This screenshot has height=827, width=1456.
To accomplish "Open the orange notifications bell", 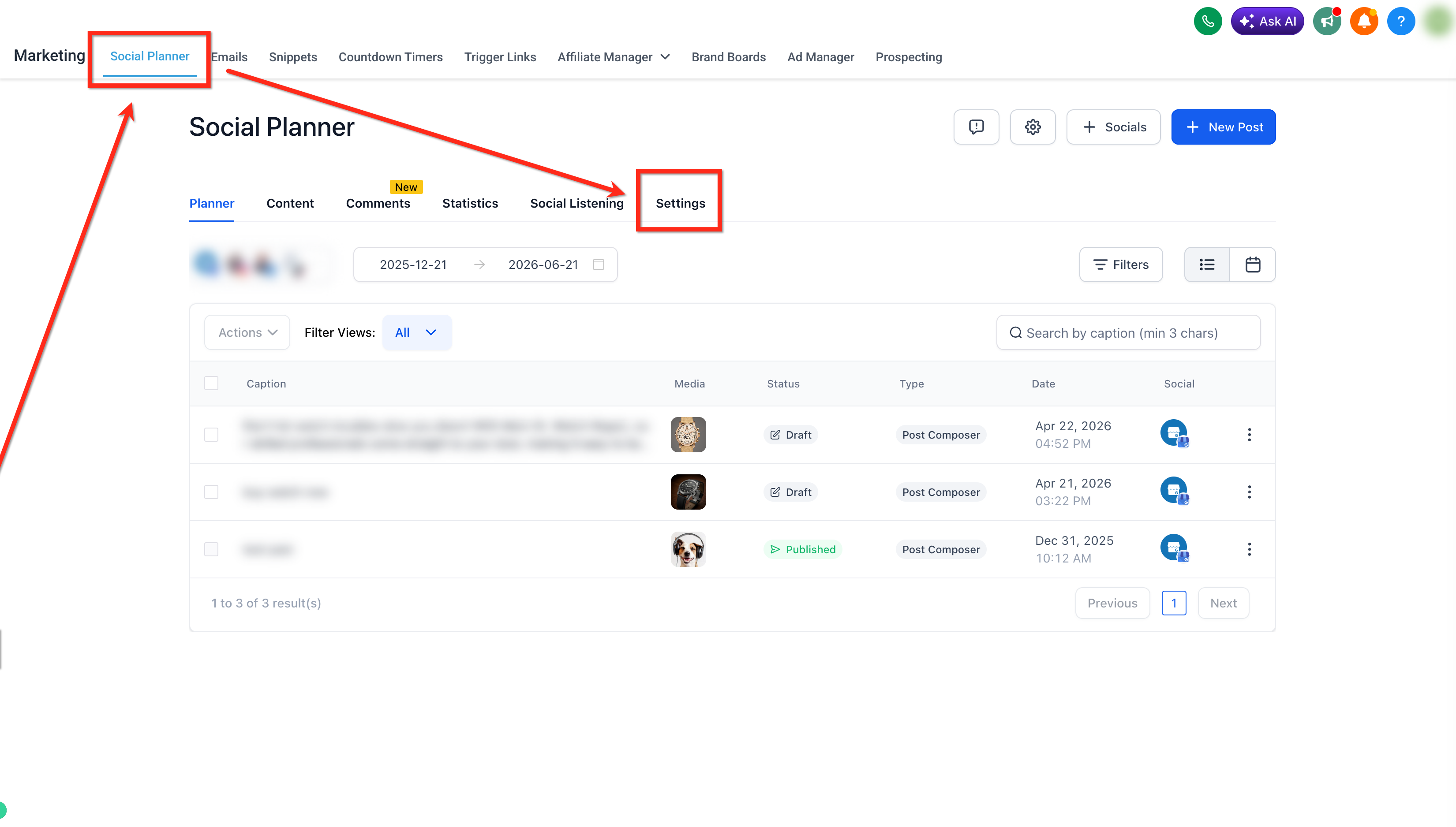I will pyautogui.click(x=1364, y=22).
